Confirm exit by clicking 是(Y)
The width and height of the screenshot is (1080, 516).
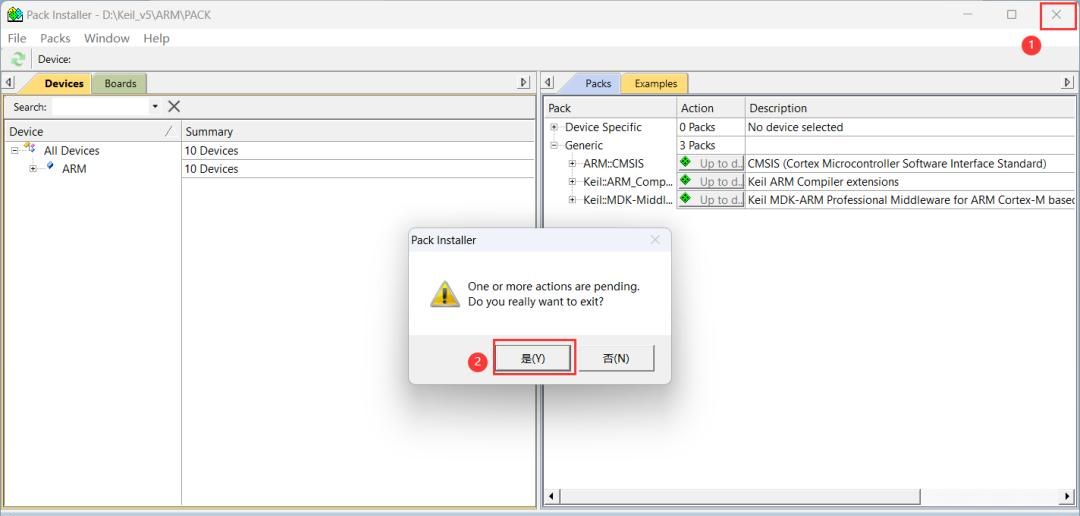(x=533, y=358)
